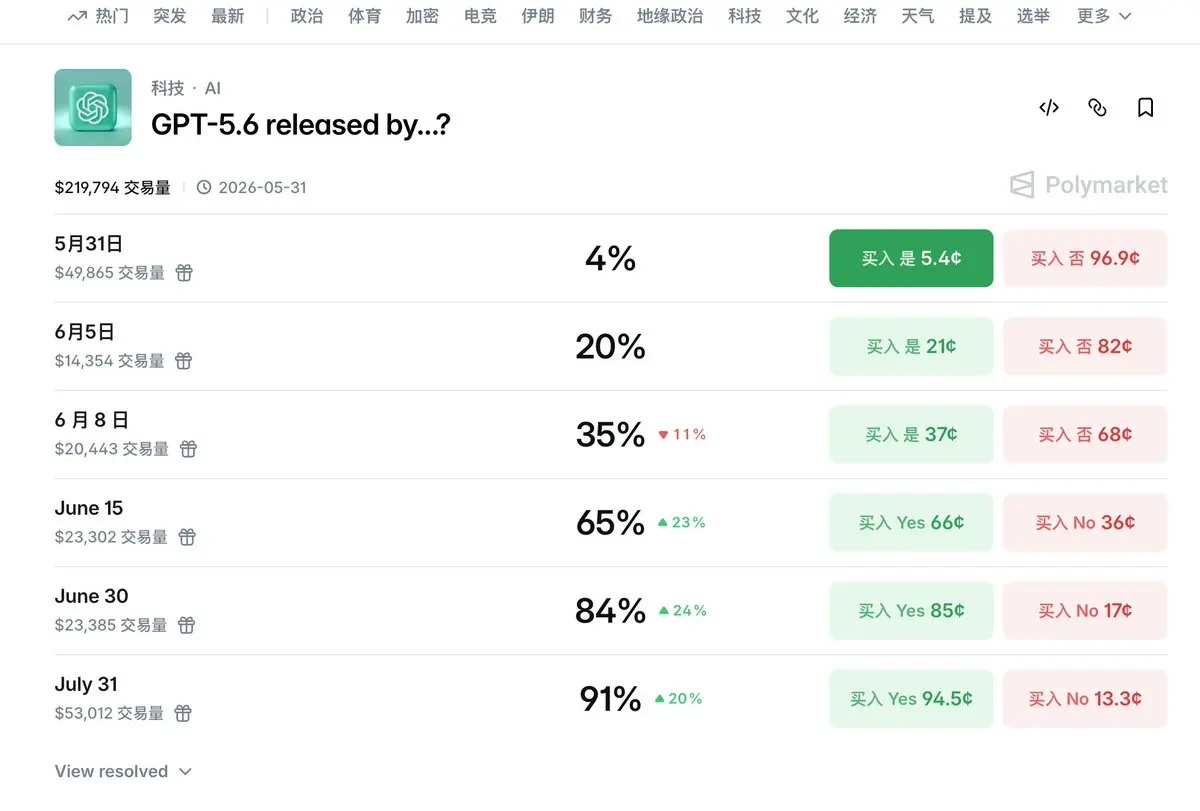The image size is (1200, 811).
Task: Buy Yes at 5.4¢ for 5月31日
Action: pyautogui.click(x=911, y=258)
